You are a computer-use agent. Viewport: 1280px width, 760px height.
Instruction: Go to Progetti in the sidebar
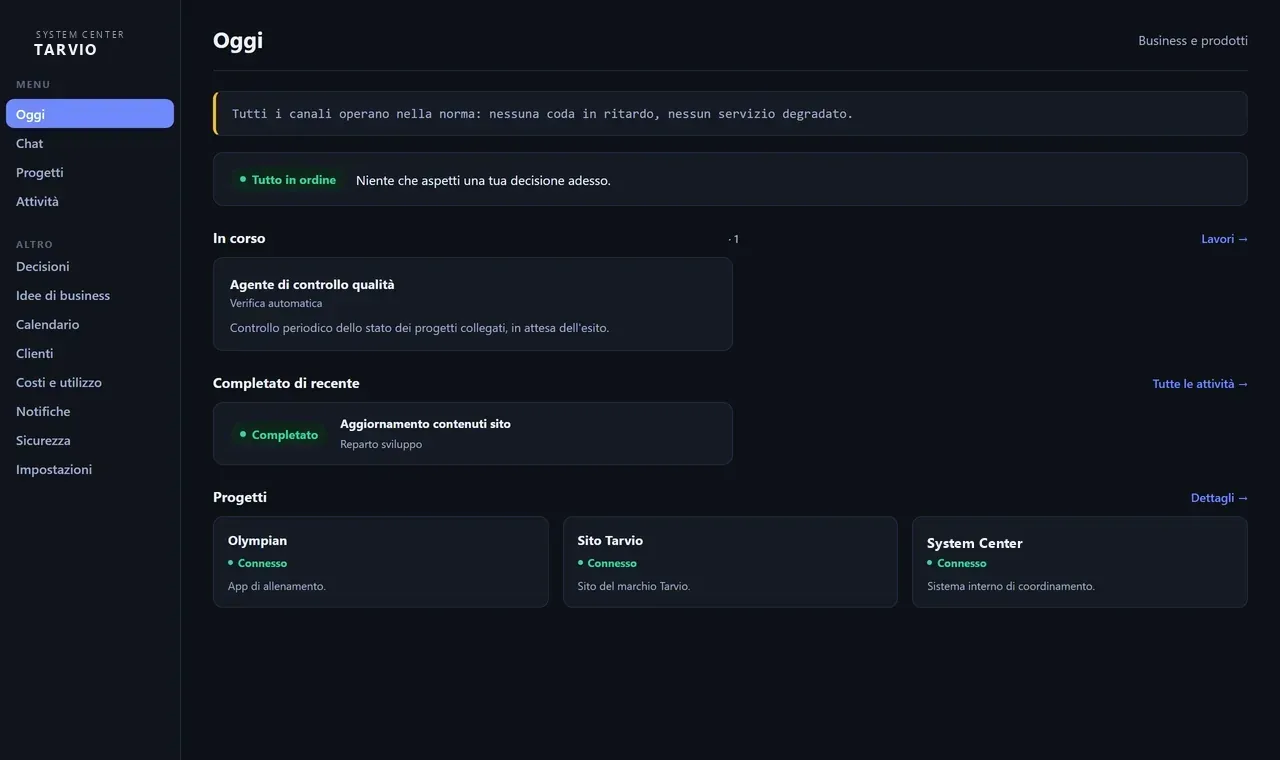pos(90,172)
